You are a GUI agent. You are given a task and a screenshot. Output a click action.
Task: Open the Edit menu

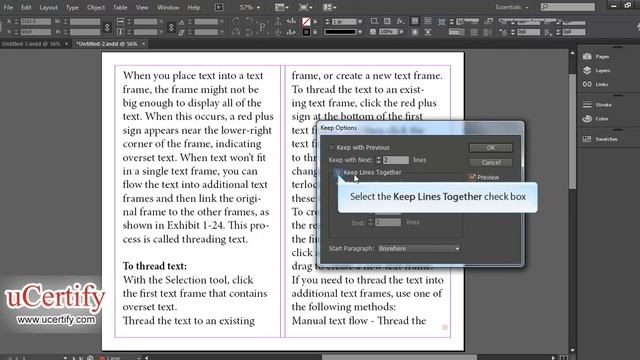tap(26, 7)
